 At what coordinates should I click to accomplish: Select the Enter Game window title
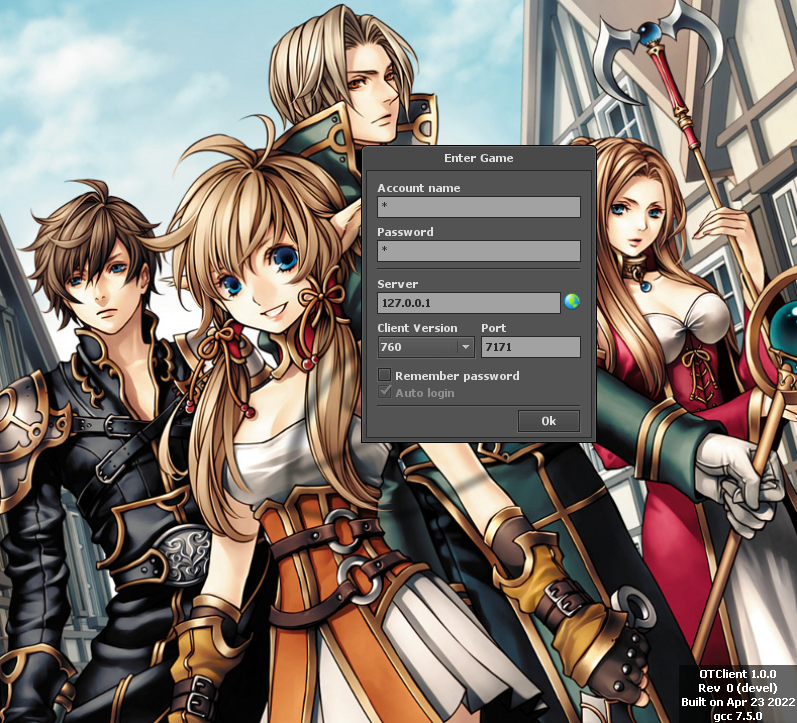(x=478, y=158)
